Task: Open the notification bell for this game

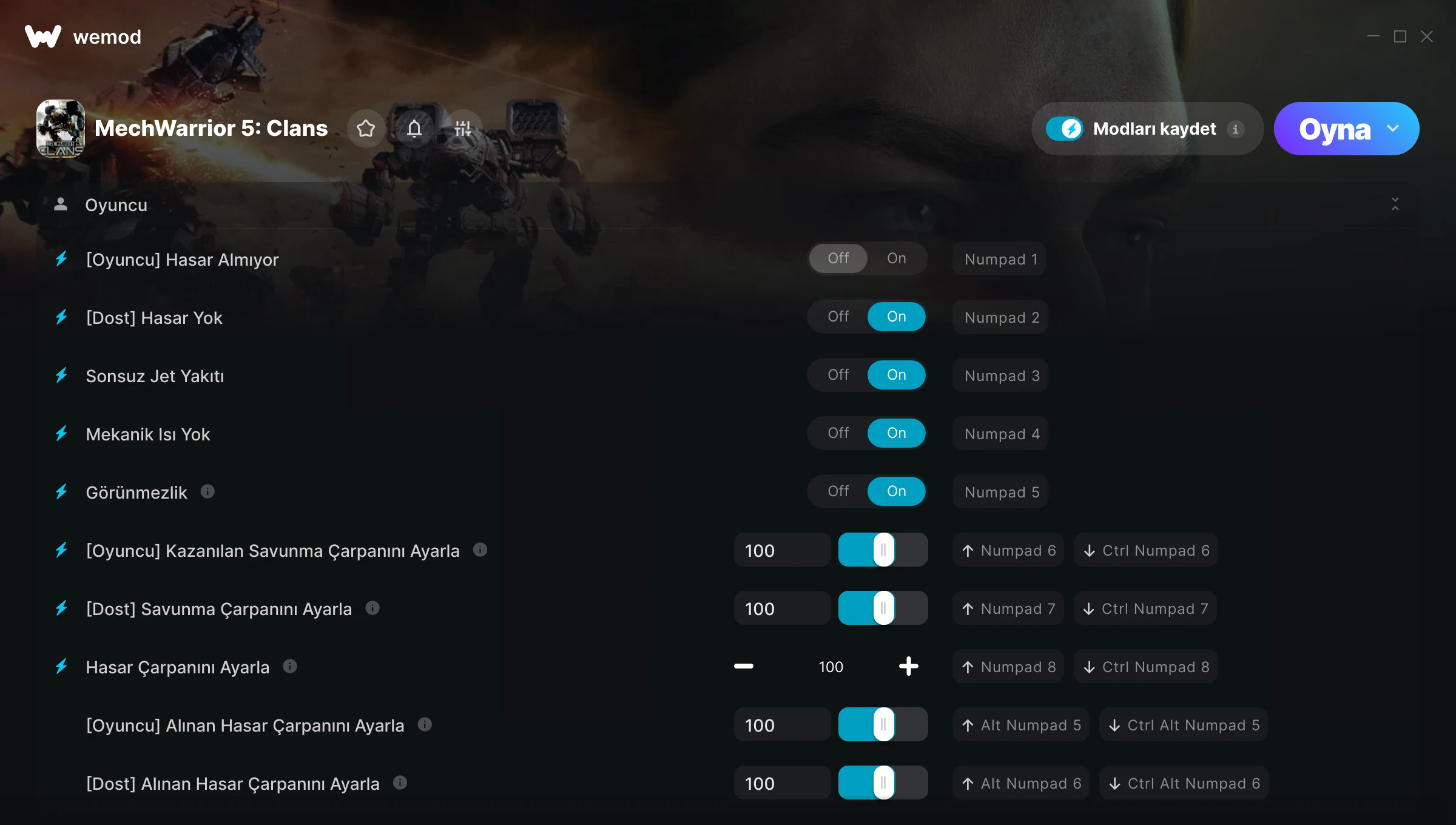Action: click(414, 129)
